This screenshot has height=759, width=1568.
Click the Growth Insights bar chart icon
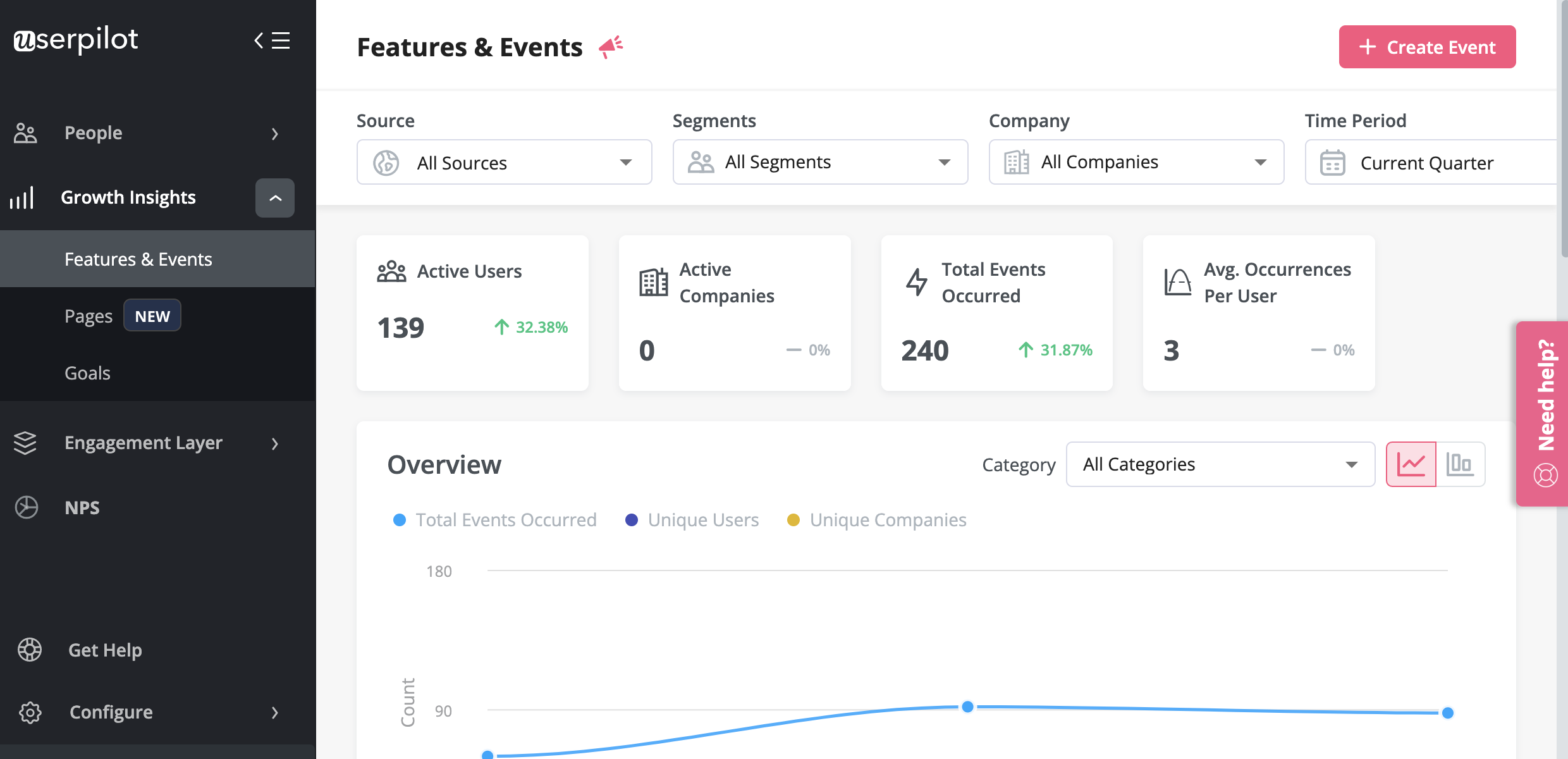coord(23,196)
